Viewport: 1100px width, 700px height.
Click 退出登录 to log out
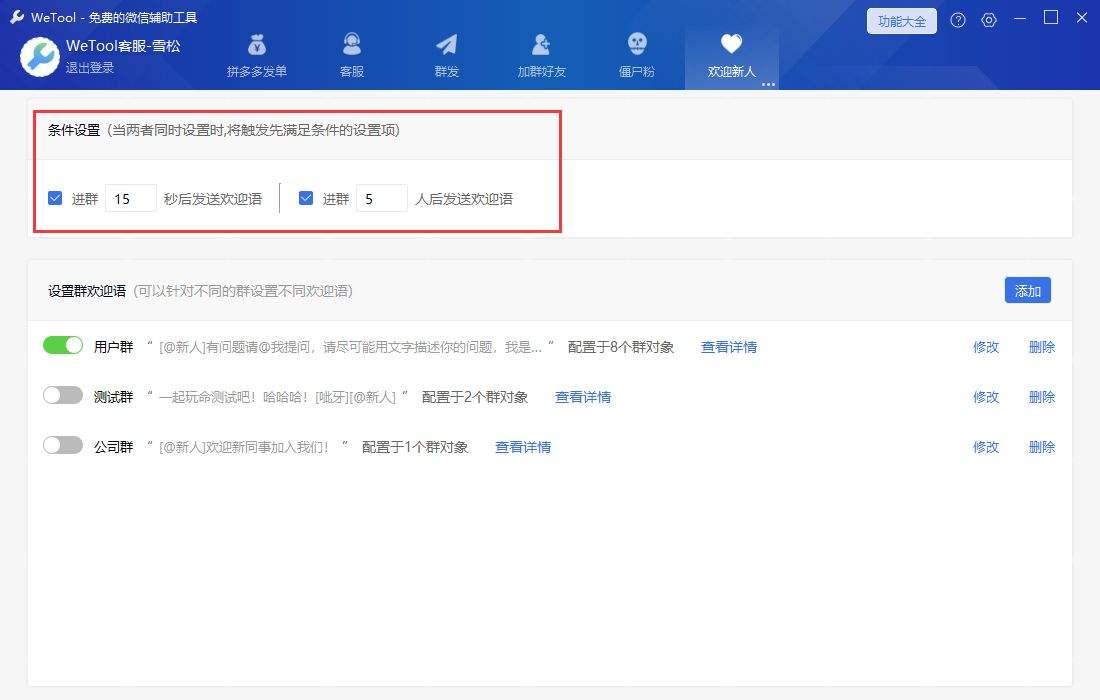[x=90, y=68]
